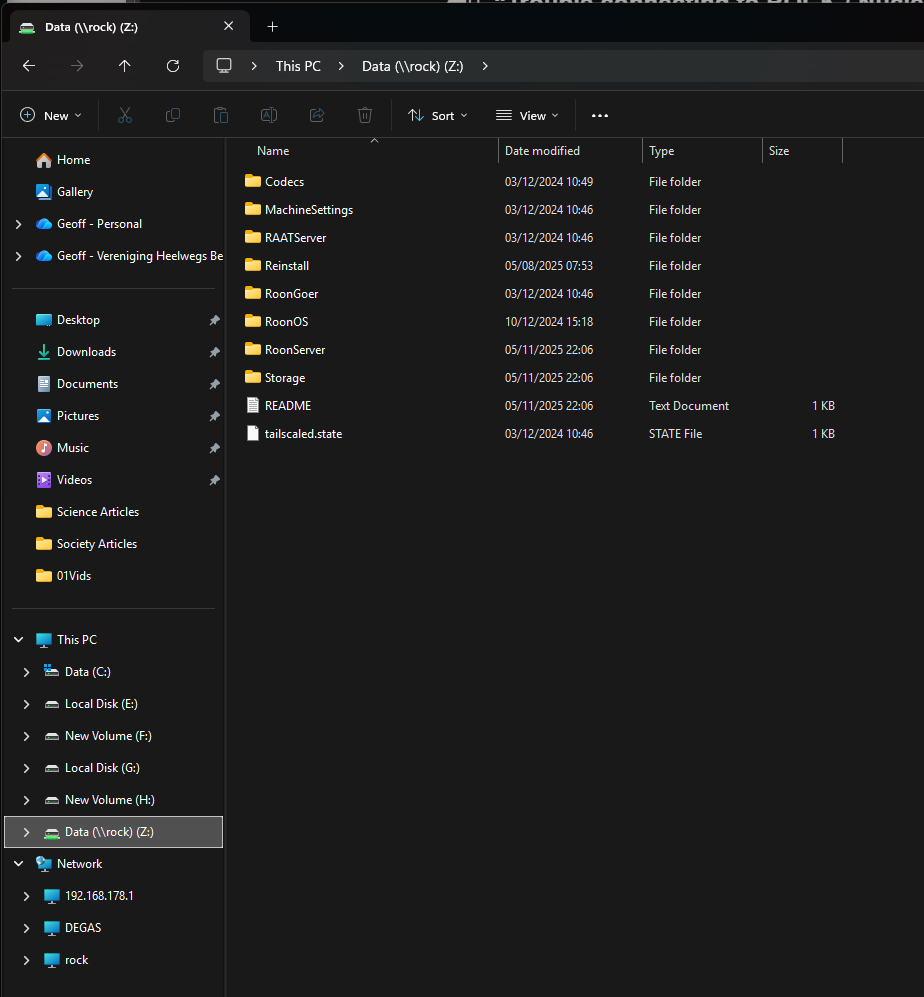Click the Delete trash icon
The height and width of the screenshot is (997, 924).
coord(365,116)
